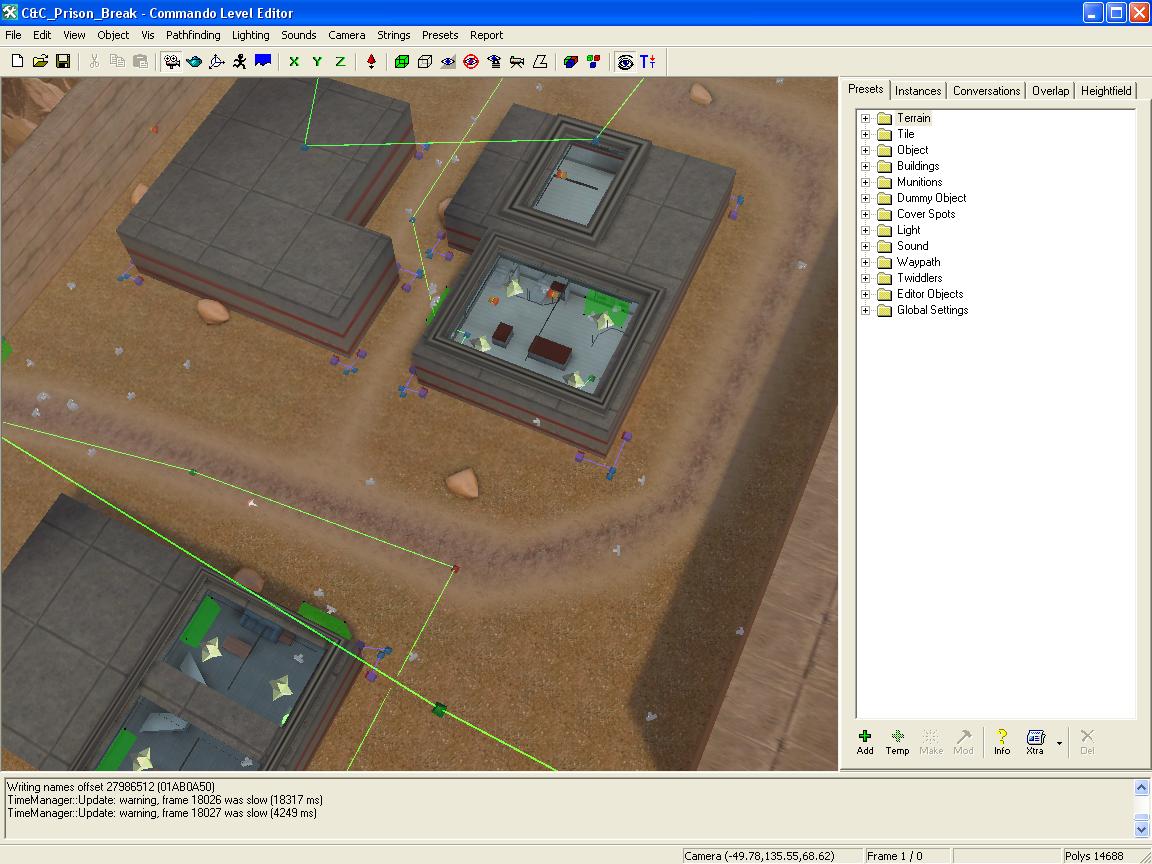Click the red up-down arrow icon

click(371, 61)
